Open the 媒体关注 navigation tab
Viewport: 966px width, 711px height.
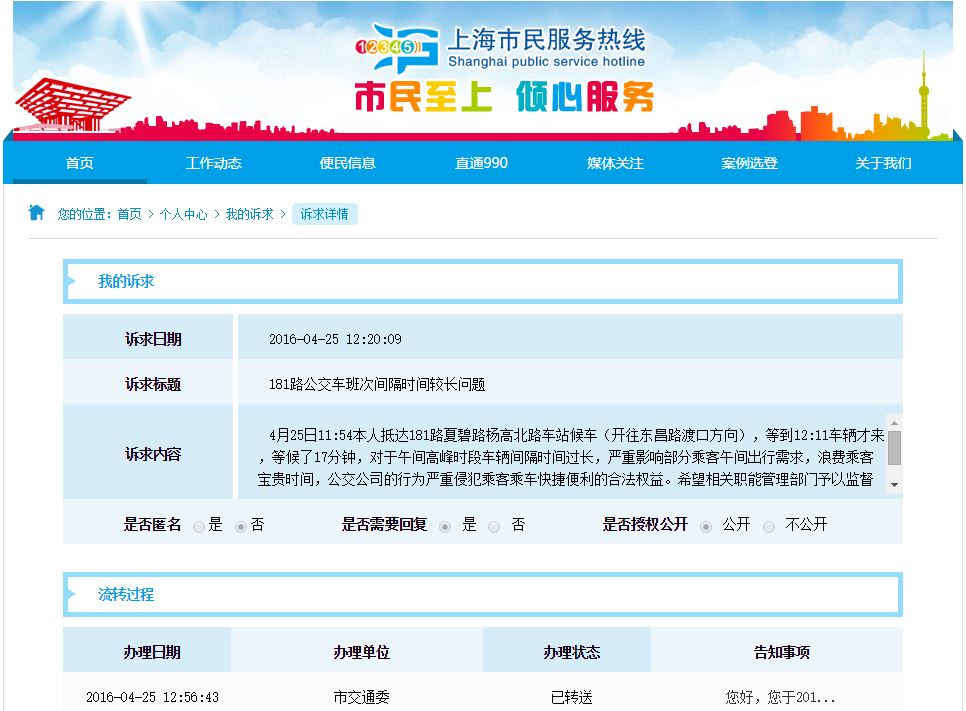click(615, 163)
